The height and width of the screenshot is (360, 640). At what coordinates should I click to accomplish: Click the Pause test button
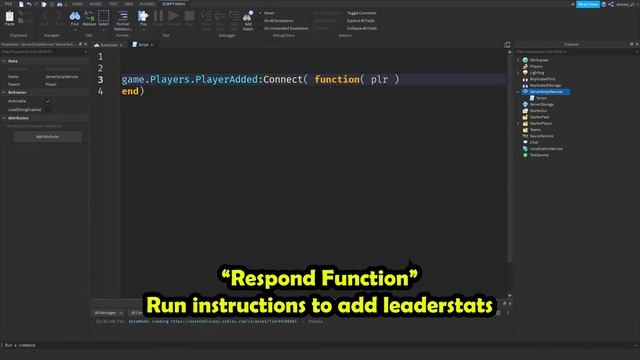(x=158, y=16)
